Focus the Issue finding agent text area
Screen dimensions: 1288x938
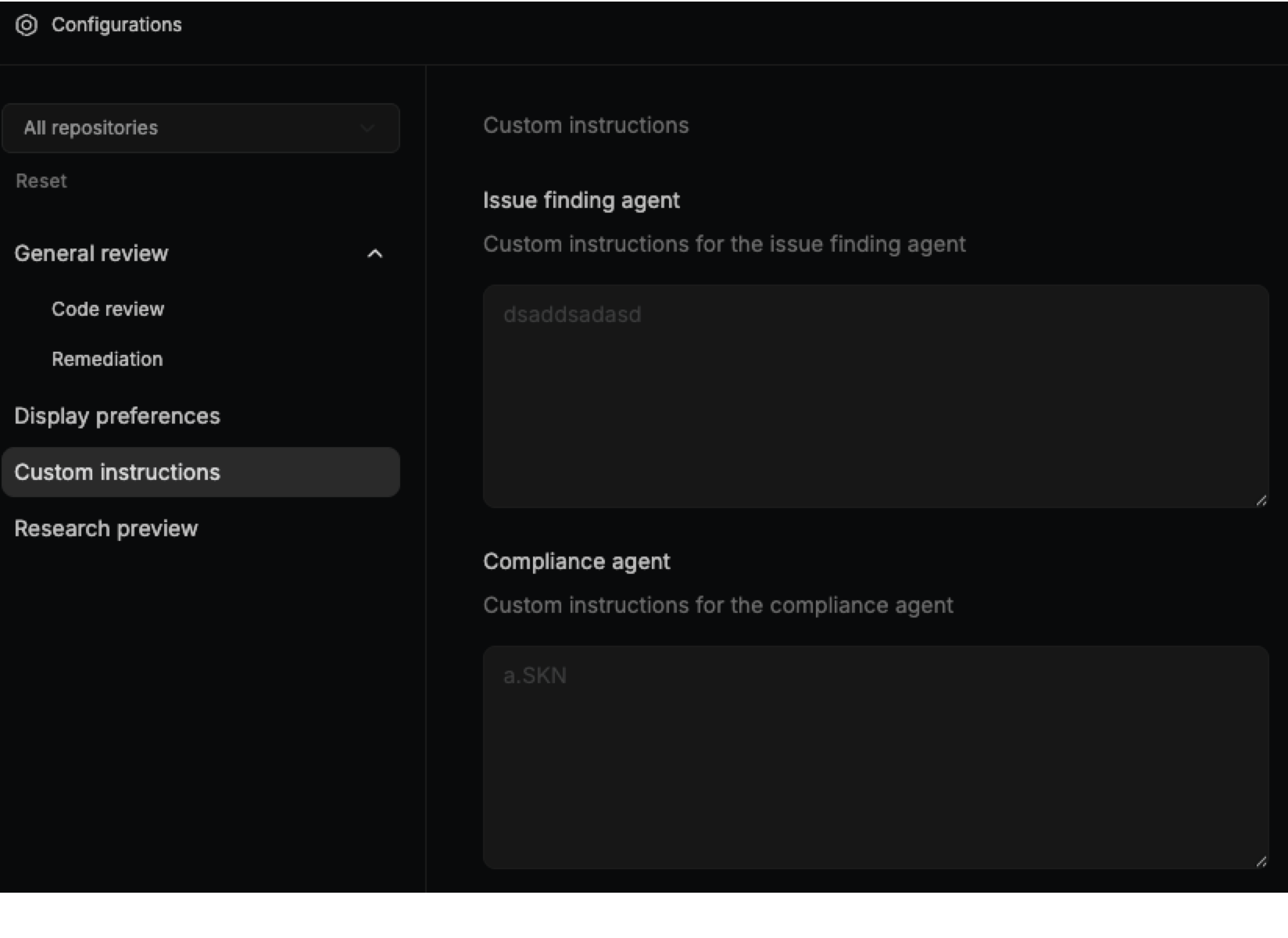click(x=875, y=396)
